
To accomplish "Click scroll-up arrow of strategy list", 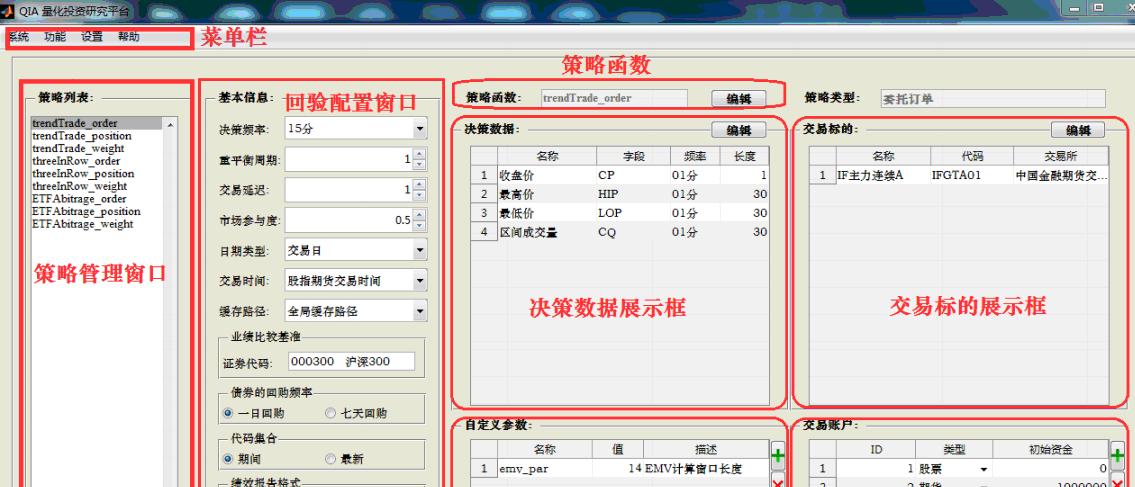I will coord(170,124).
